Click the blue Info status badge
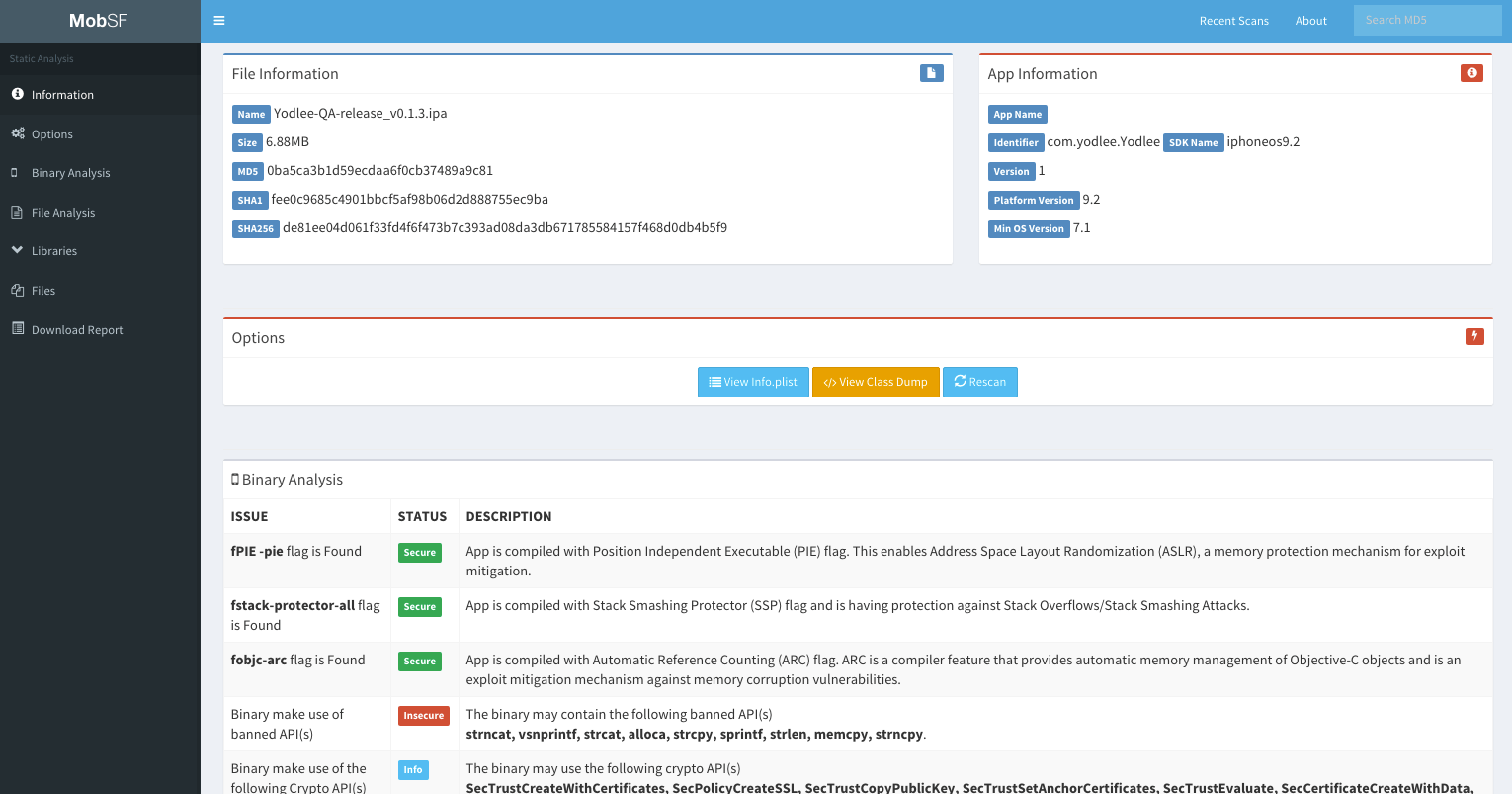This screenshot has width=1512, height=794. click(x=413, y=770)
